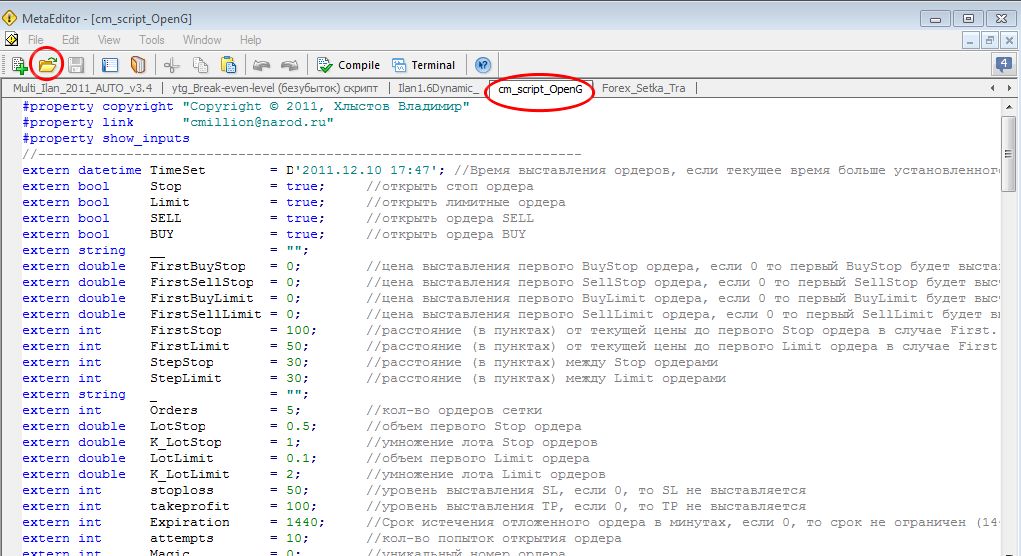
Task: Open the Dictionary book icon
Action: pos(138,65)
